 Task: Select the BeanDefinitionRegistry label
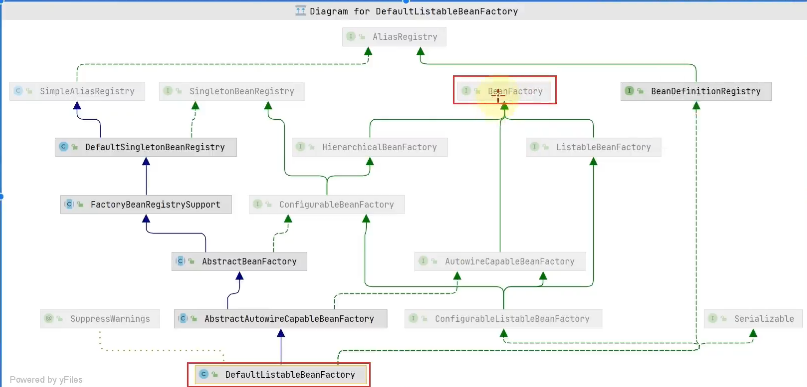pyautogui.click(x=706, y=91)
